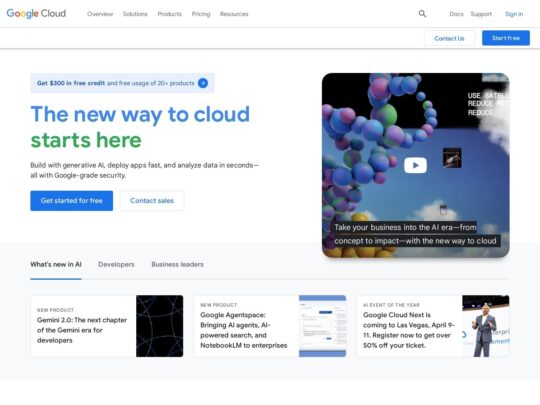Open the Resources menu
540x405 pixels.
click(234, 14)
